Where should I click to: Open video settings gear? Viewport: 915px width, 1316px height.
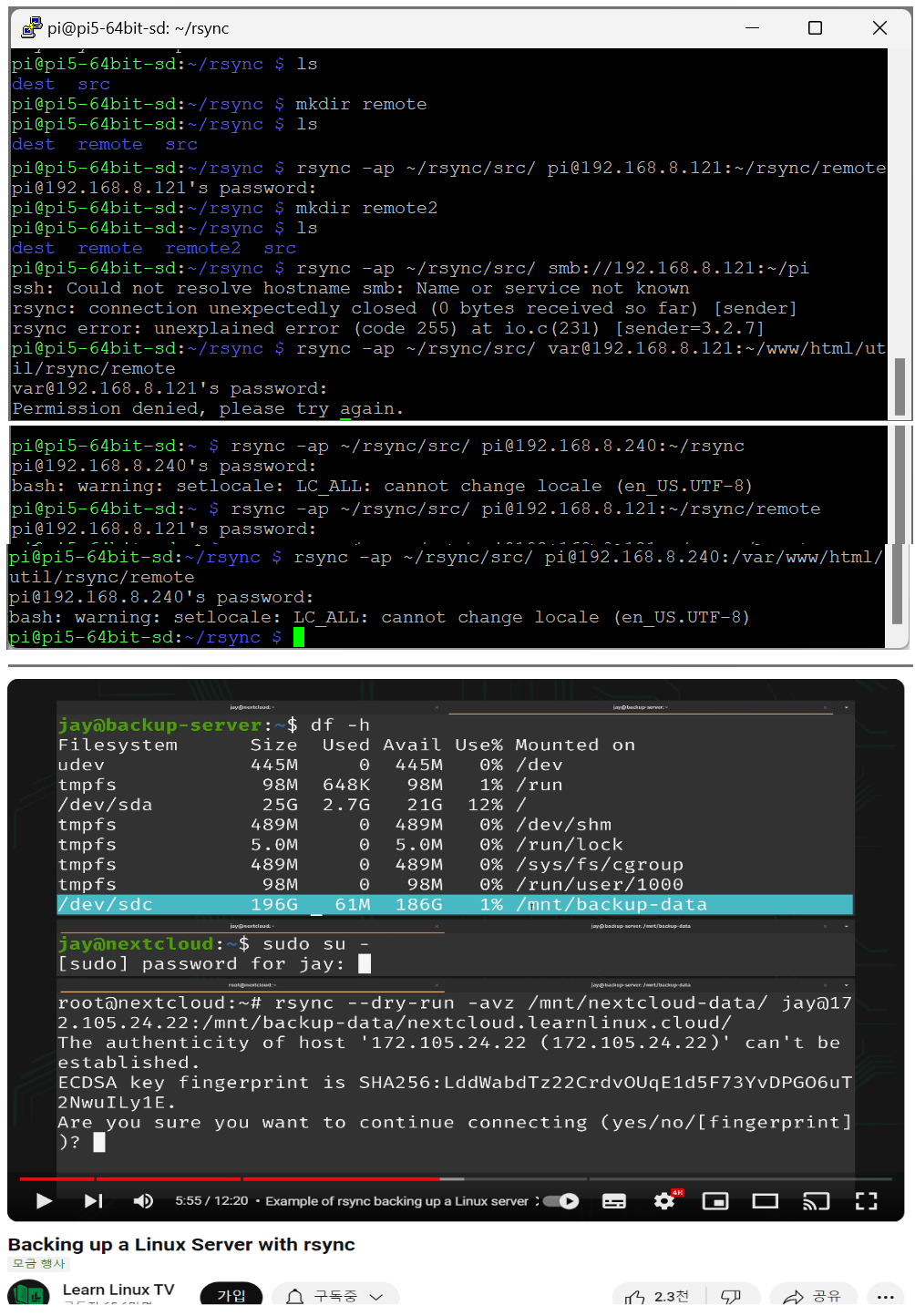pos(664,1201)
